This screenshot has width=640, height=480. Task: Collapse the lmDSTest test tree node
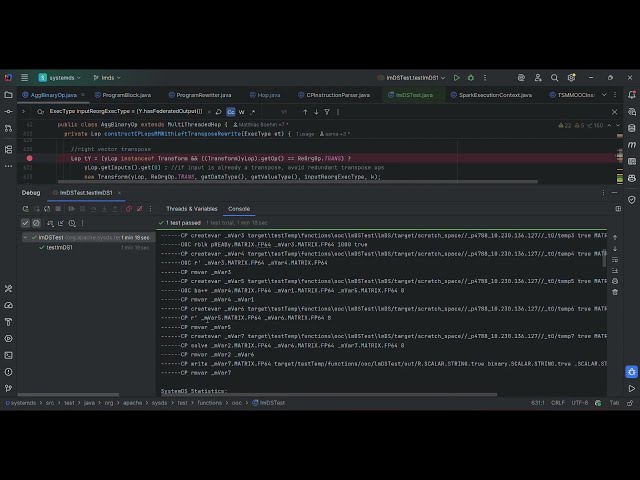25,237
